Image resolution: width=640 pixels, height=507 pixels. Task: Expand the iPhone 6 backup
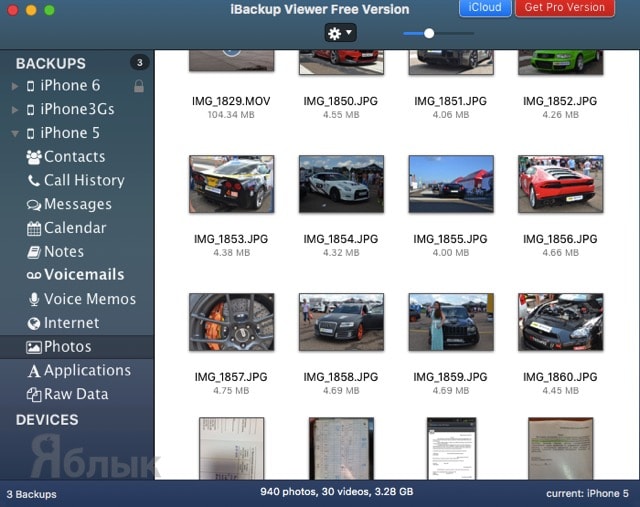click(15, 86)
